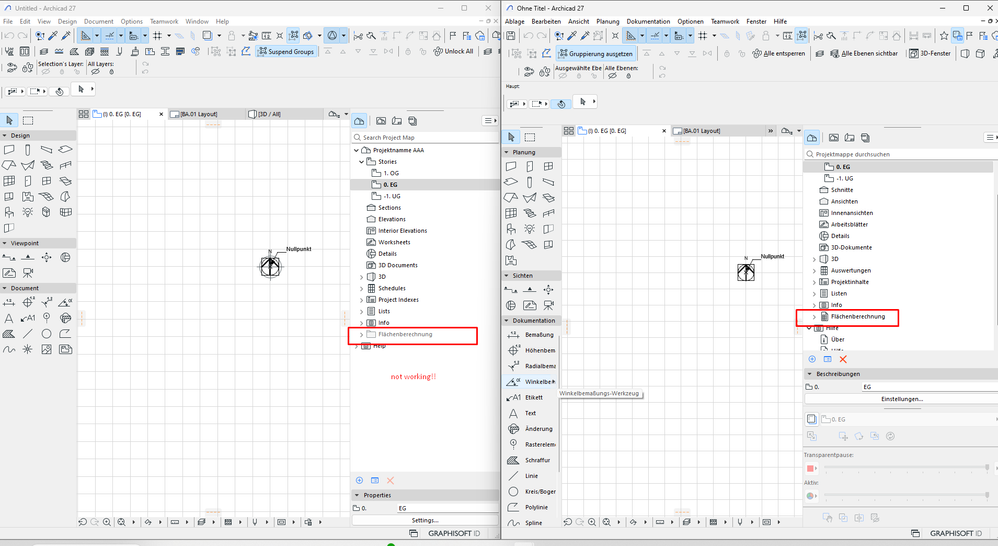Select the Winkelbem angle dimension tool
The height and width of the screenshot is (546, 998).
[x=531, y=382]
